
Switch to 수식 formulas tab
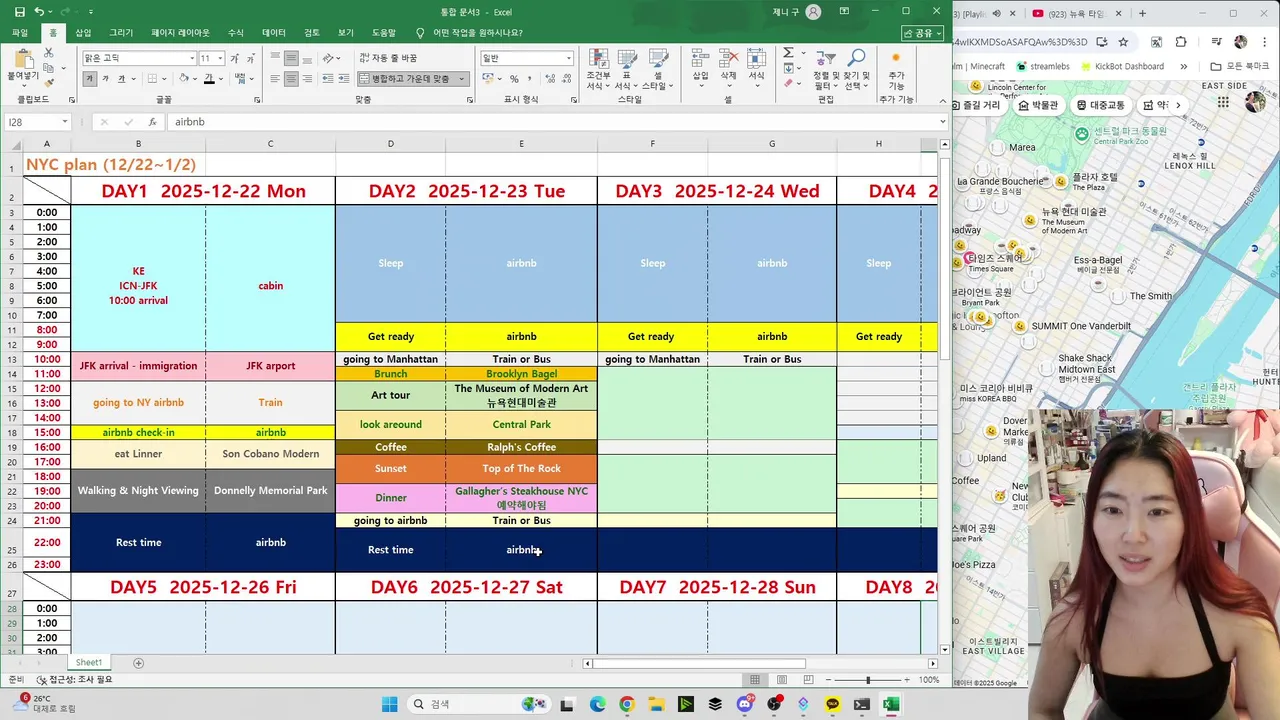pyautogui.click(x=236, y=33)
